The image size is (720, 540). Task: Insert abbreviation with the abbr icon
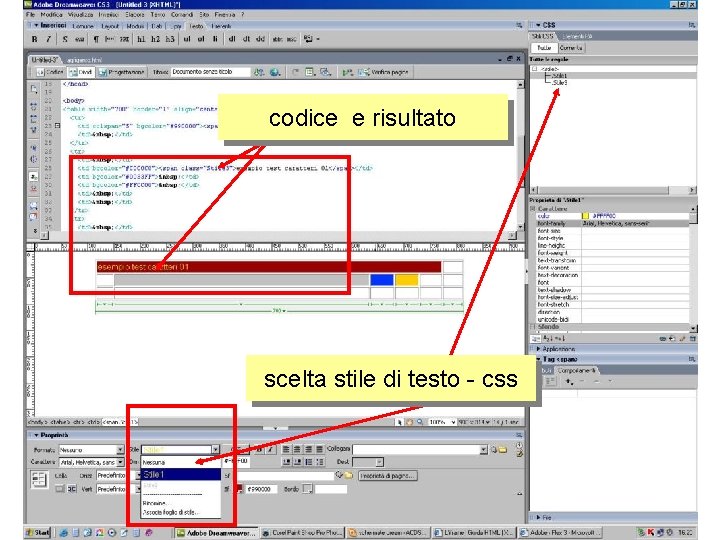(x=277, y=39)
